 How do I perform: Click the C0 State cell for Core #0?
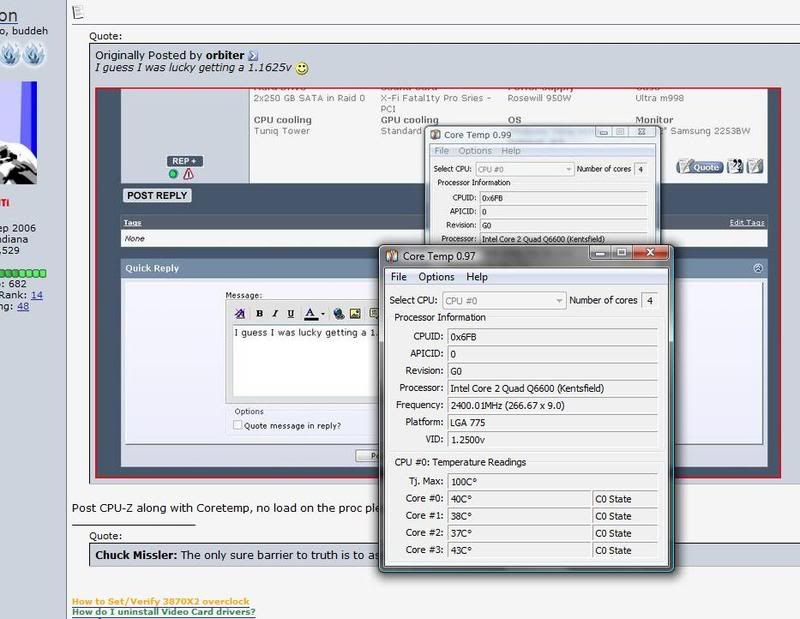click(625, 499)
